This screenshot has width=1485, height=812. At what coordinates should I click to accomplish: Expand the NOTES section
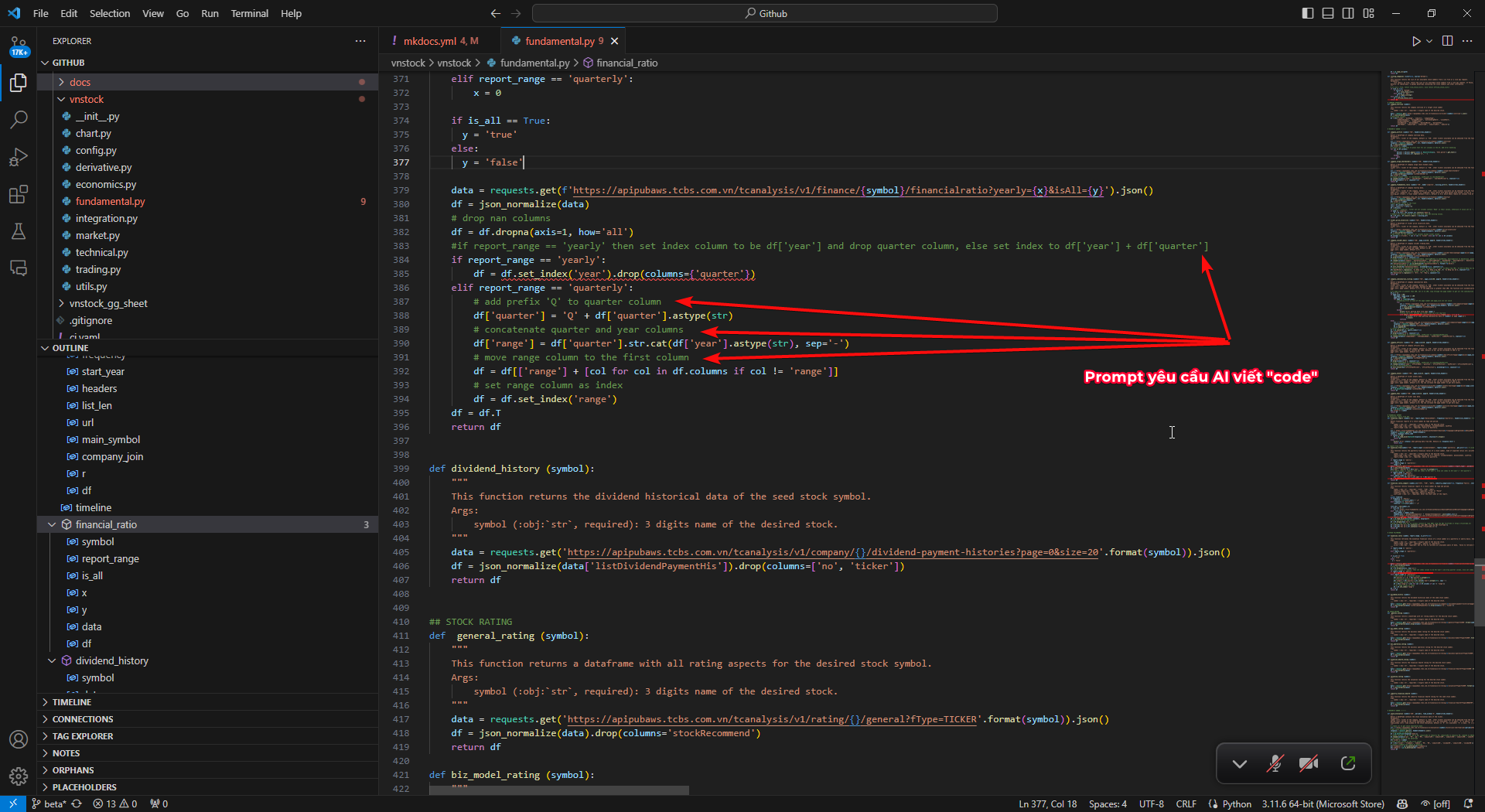(x=207, y=753)
